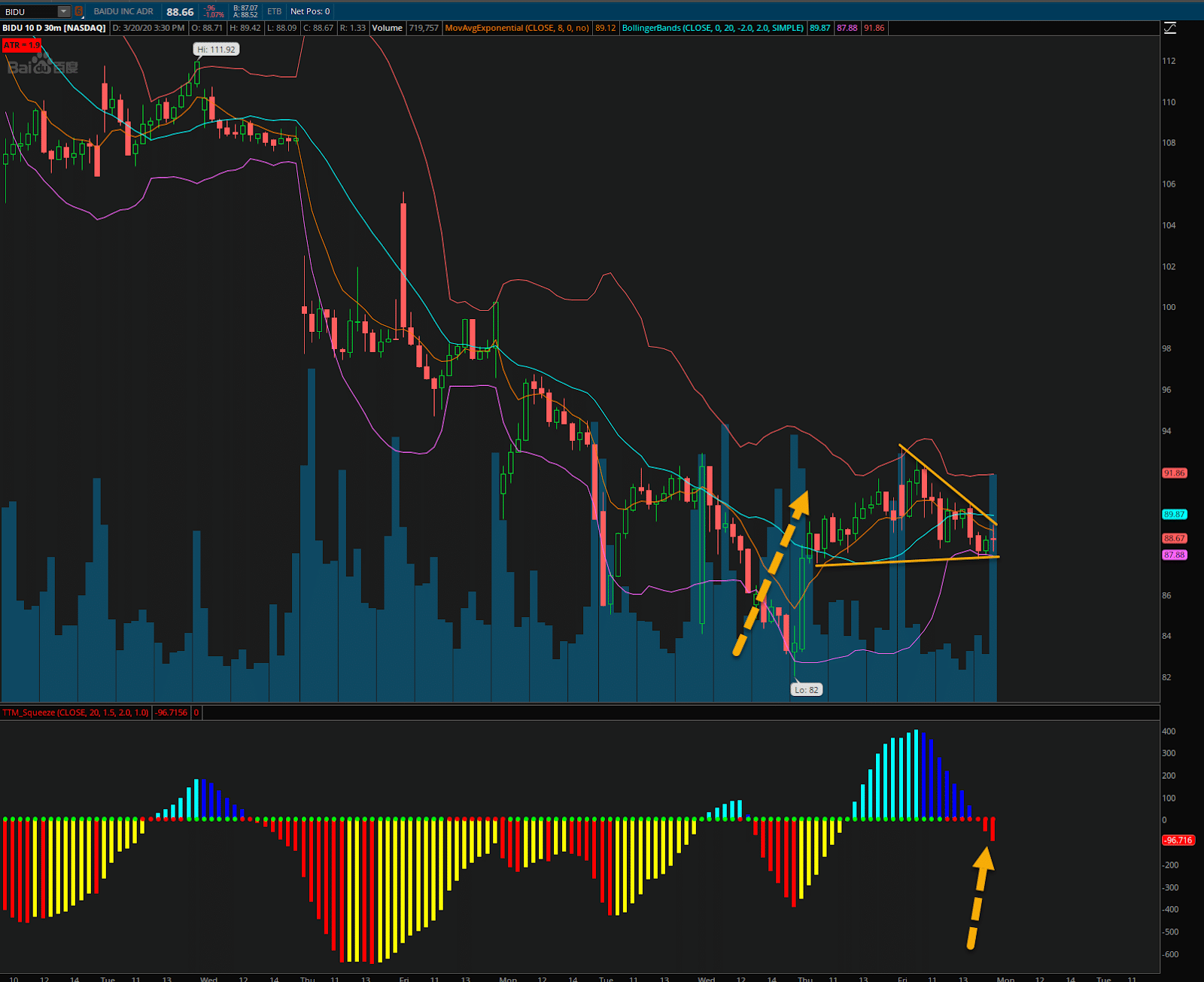Click the ATR = 1.9 red label

(21, 45)
